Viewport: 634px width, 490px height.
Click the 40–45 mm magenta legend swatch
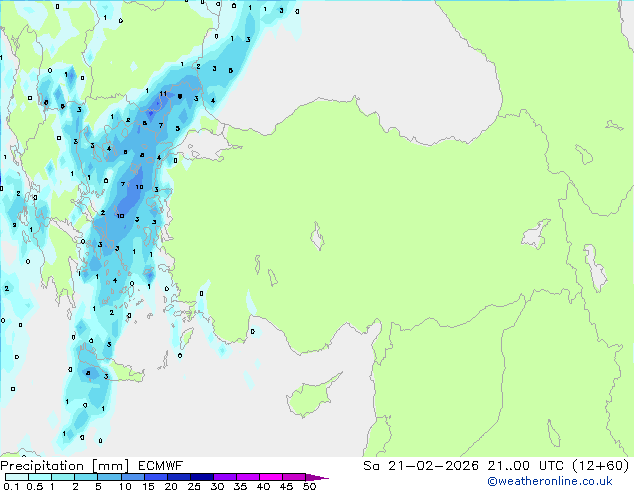271,477
